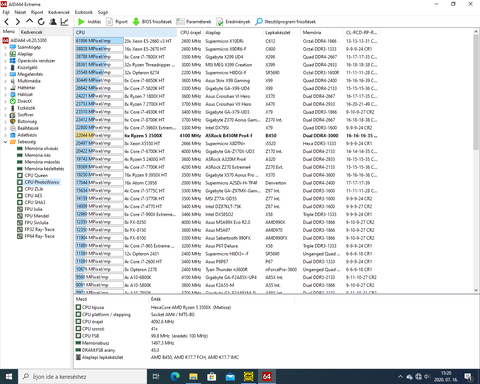Open File Explorer from the taskbar
Viewport: 480px width, 384px height.
[x=193, y=377]
